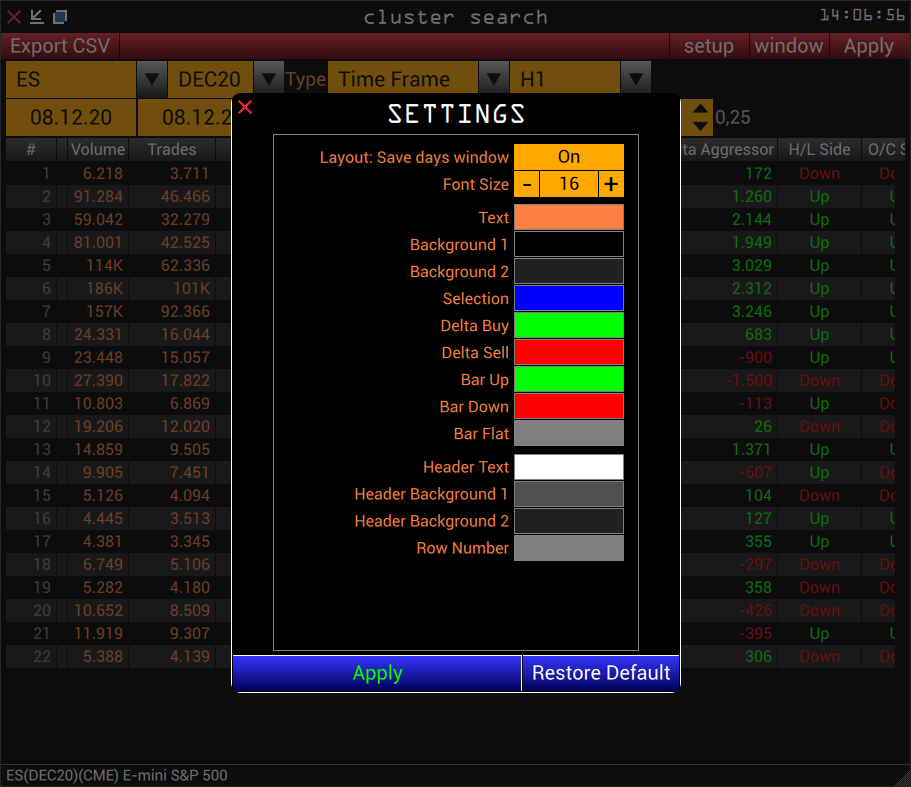Close the Settings dialog via red X icon
This screenshot has height=787, width=911.
(245, 107)
